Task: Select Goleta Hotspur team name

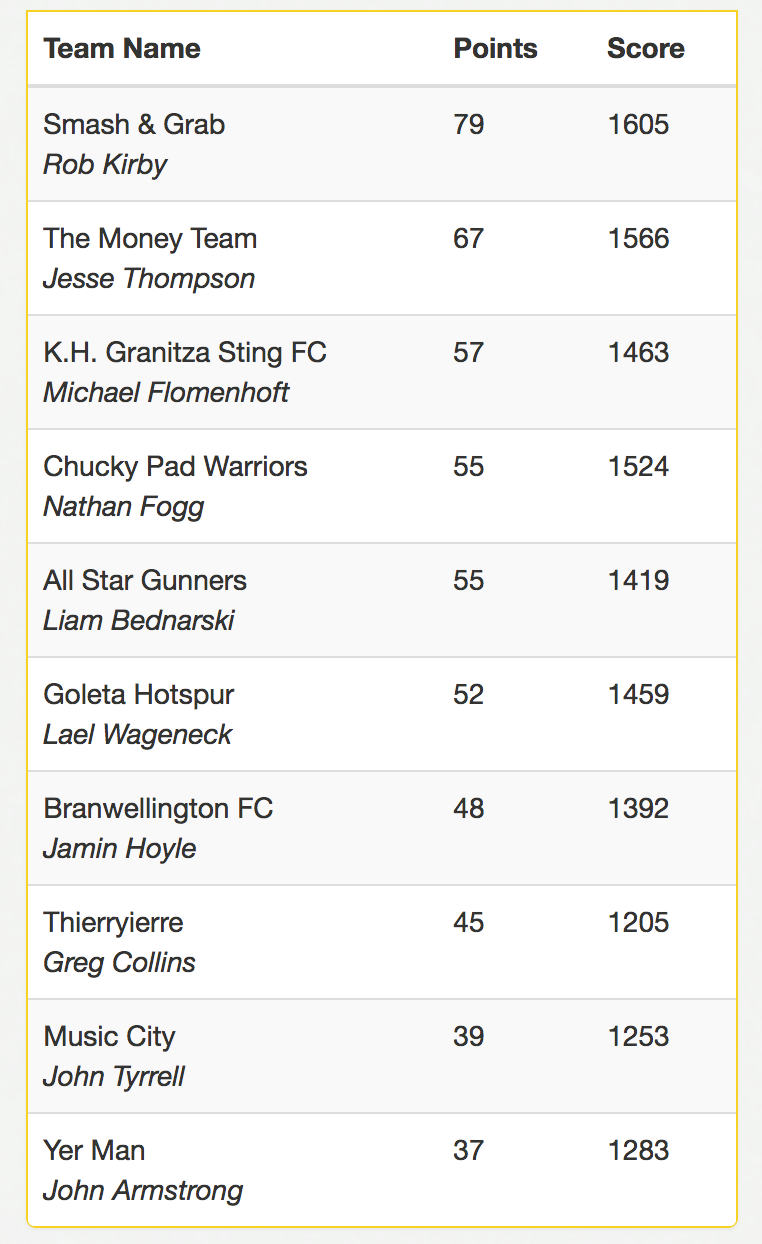Action: click(x=139, y=695)
